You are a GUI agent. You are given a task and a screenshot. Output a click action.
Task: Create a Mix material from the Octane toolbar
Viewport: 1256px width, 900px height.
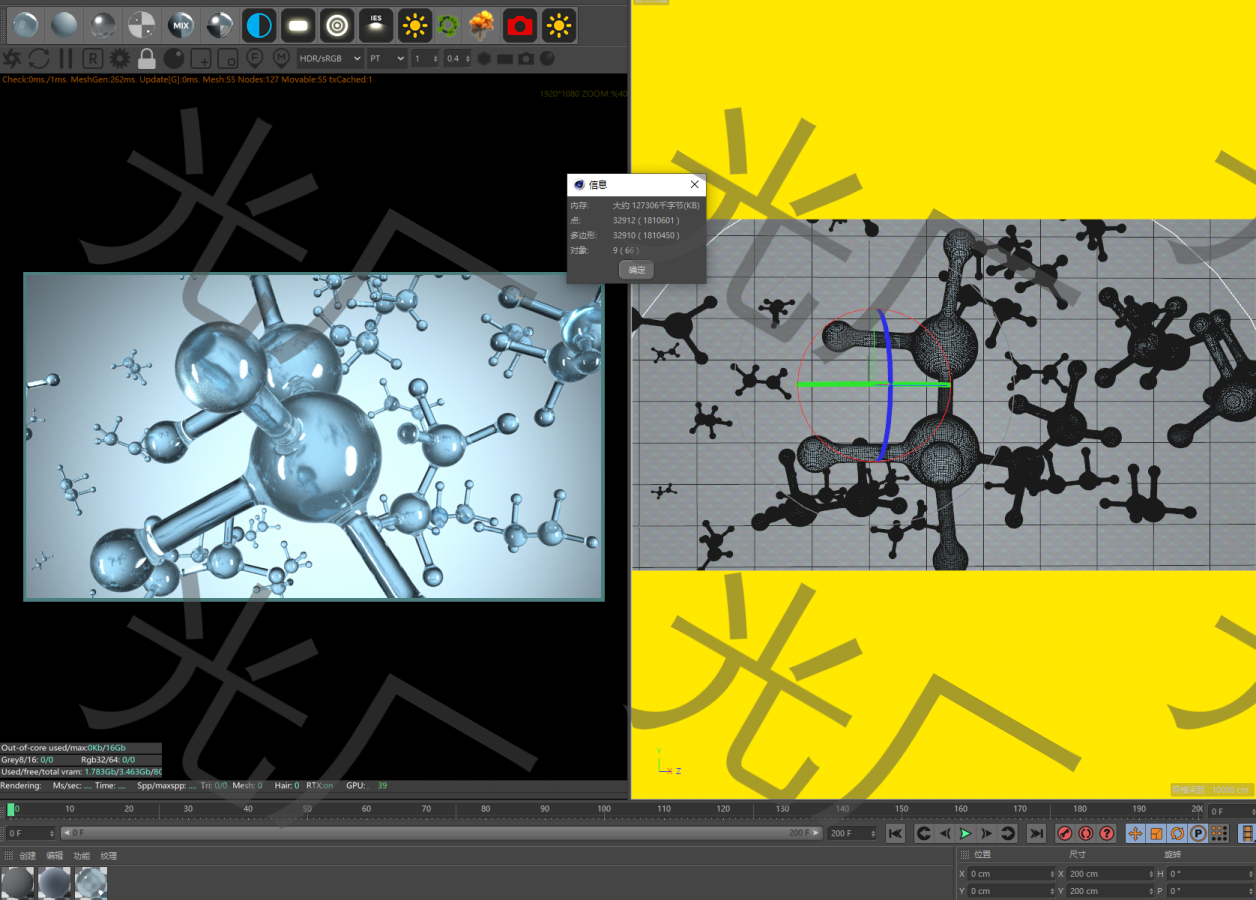point(180,25)
